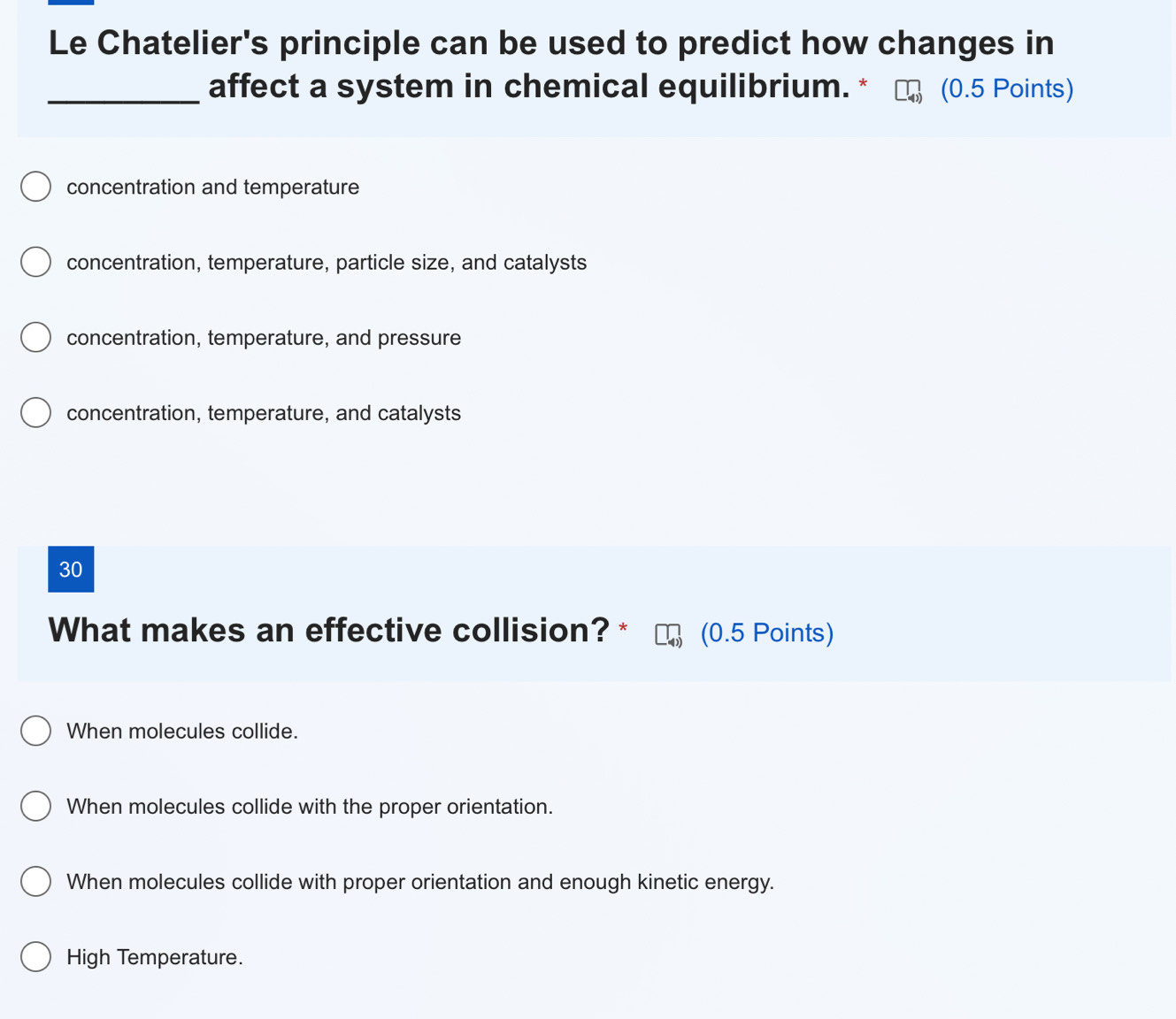This screenshot has width=1176, height=1019.
Task: Click the red asterisk after 'chemical equilibrium.'
Action: click(x=864, y=84)
